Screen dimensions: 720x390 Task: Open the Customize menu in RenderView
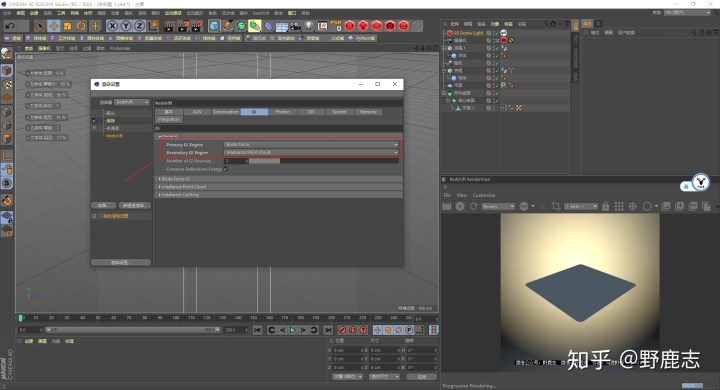point(484,195)
